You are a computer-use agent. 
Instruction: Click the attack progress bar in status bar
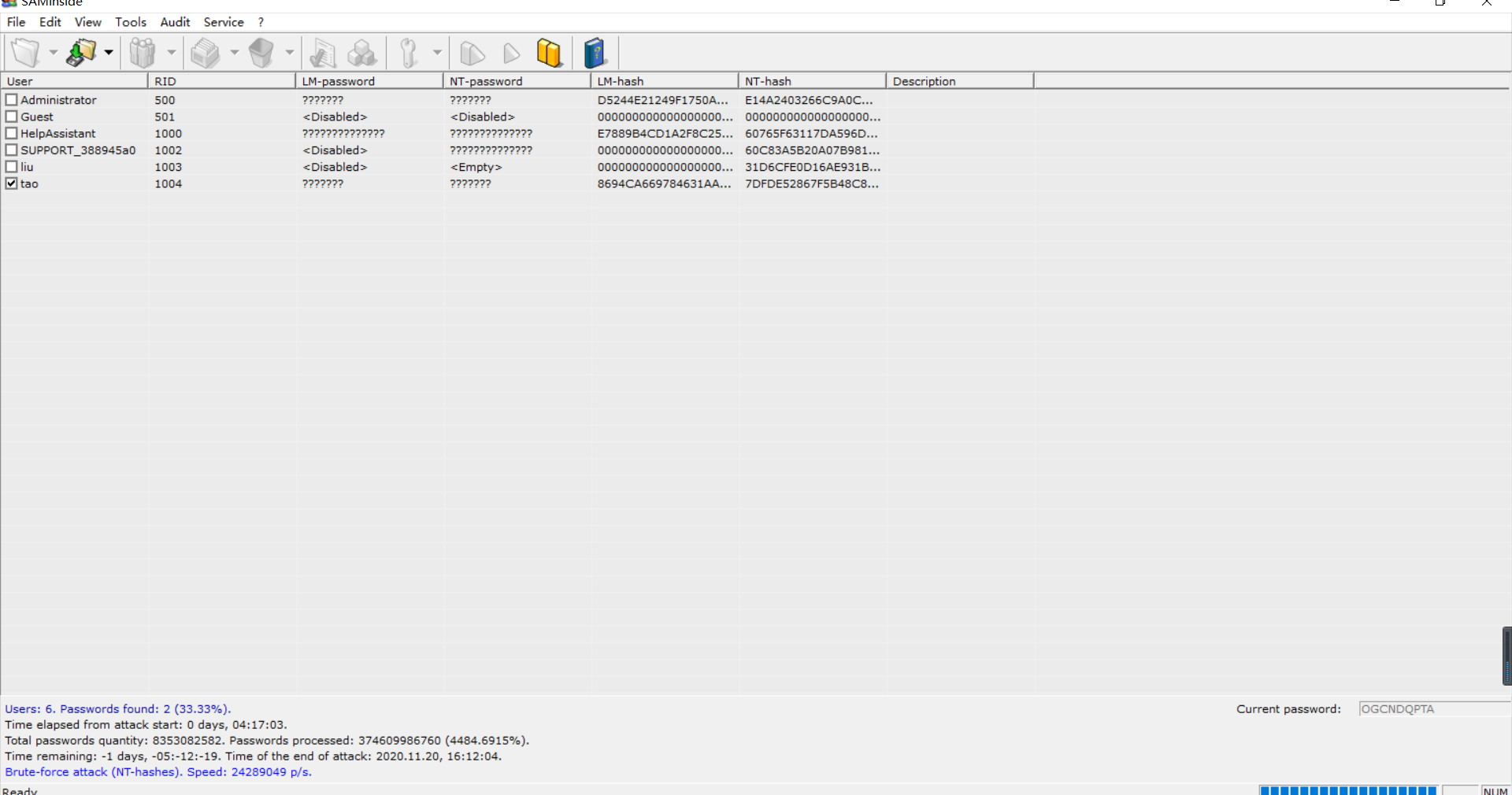click(x=1348, y=790)
